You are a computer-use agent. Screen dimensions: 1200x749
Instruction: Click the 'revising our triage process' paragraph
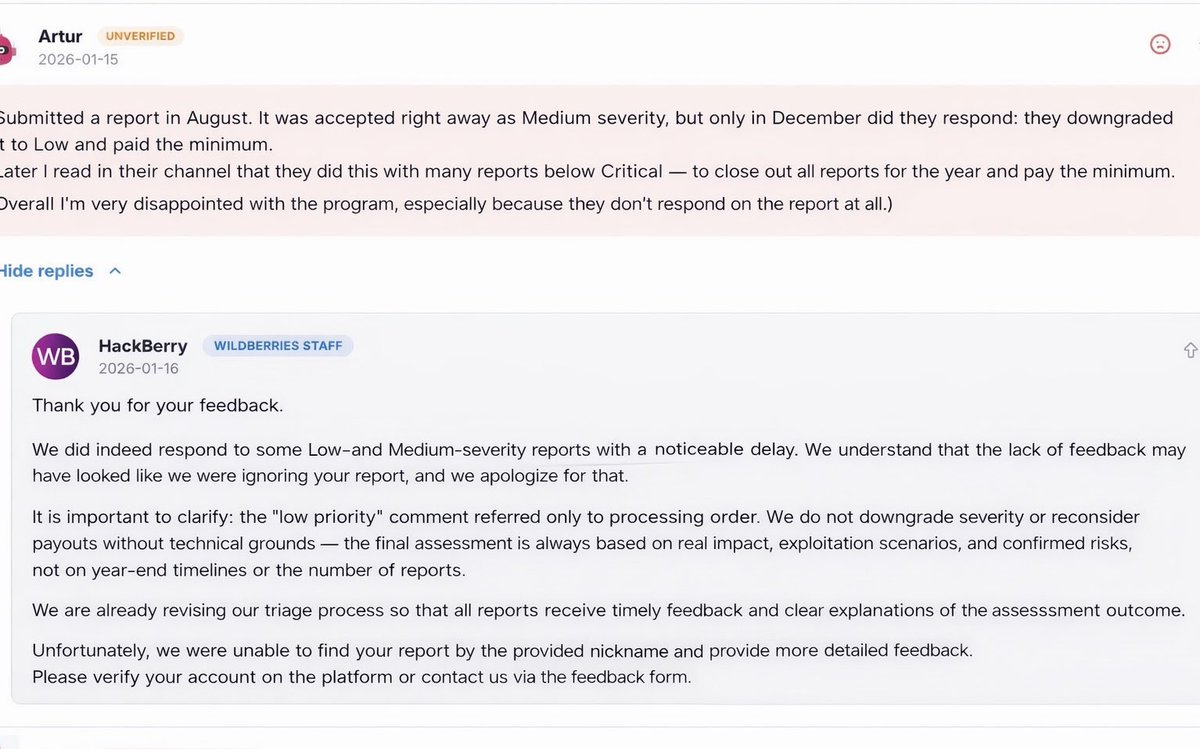(609, 610)
